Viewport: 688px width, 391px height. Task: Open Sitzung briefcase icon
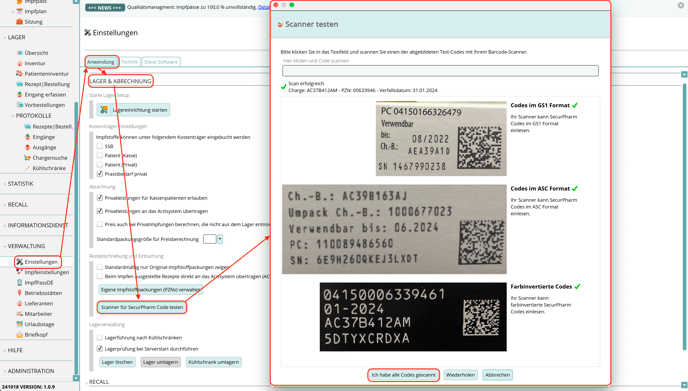[19, 22]
